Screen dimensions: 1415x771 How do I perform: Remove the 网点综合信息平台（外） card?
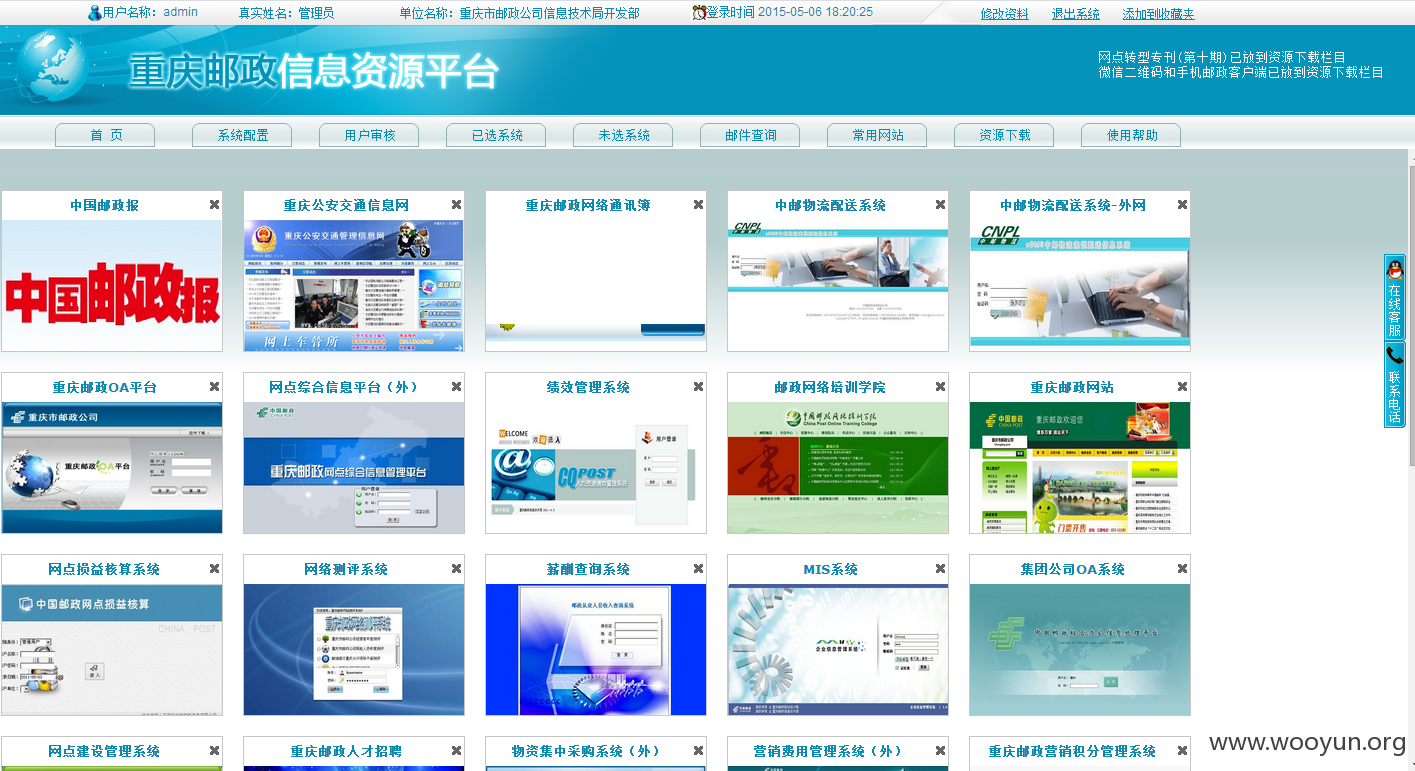(456, 386)
